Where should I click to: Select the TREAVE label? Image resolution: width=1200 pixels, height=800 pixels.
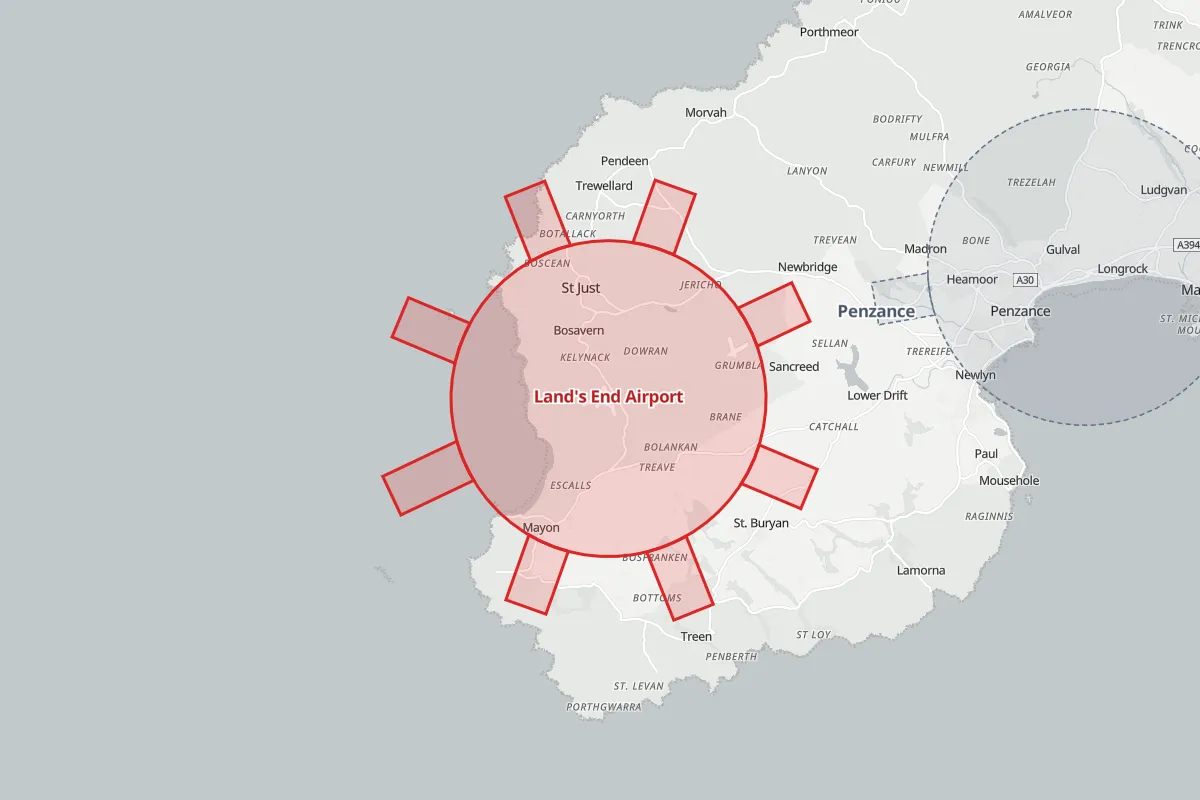657,468
